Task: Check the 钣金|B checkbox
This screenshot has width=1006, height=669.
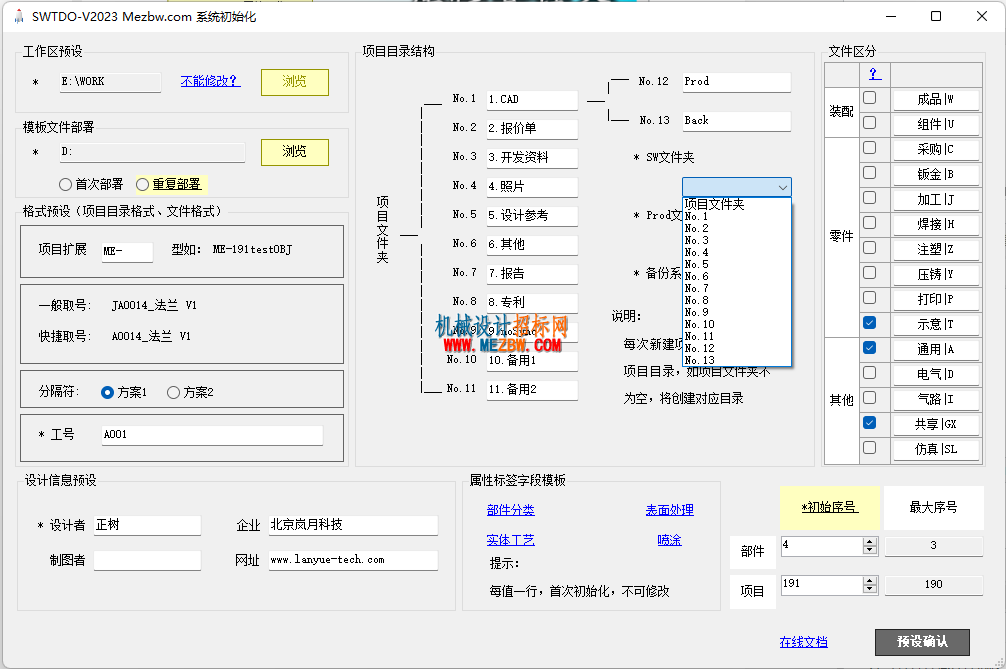Action: [x=869, y=173]
